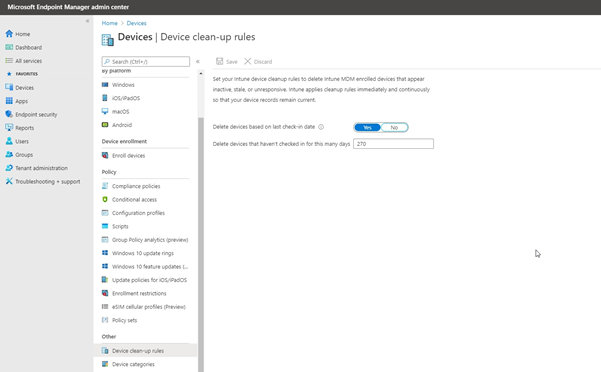The width and height of the screenshot is (601, 372).
Task: Set delete devices toggle to No
Action: [394, 128]
